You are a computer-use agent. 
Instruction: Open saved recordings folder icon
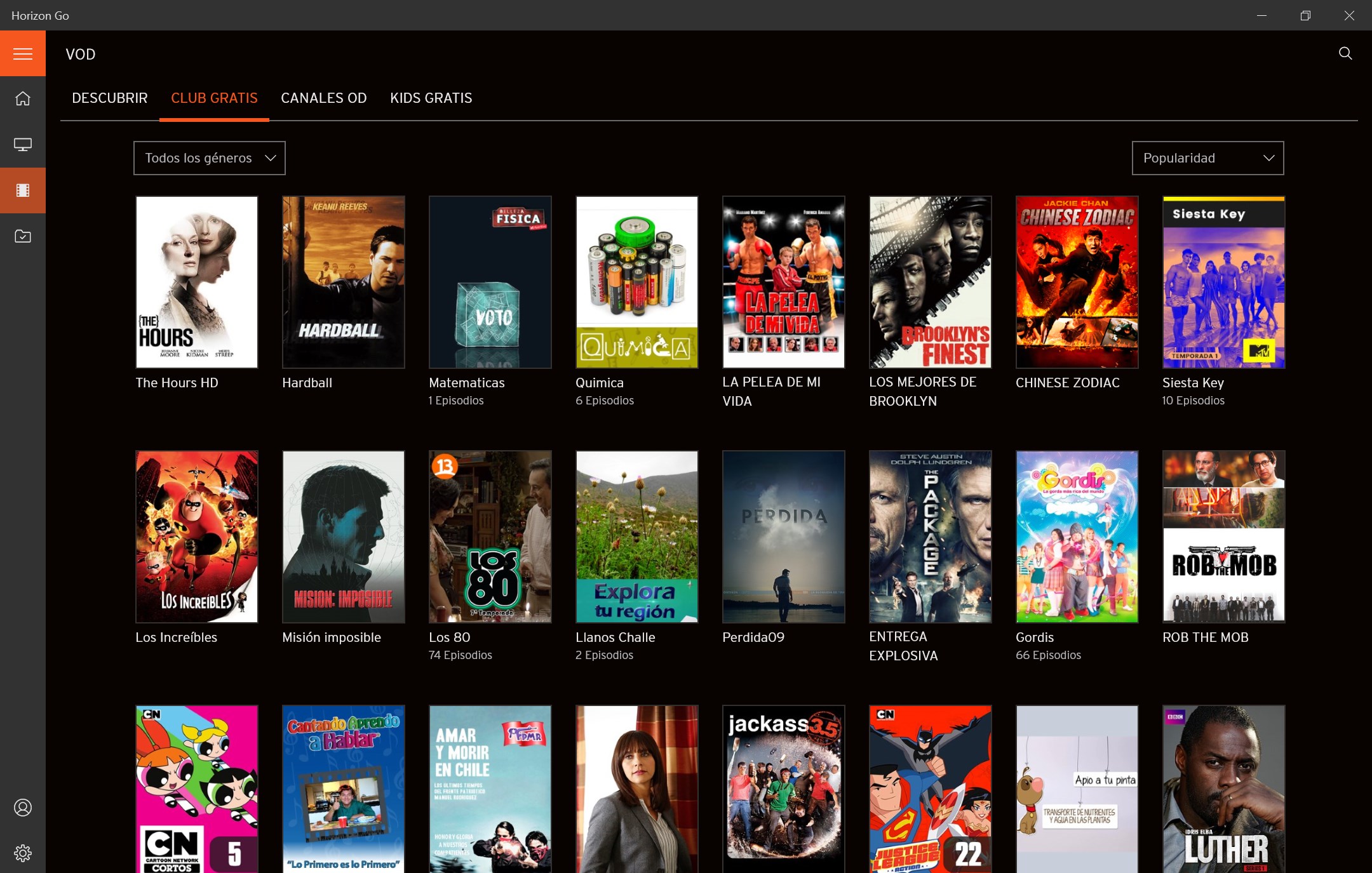tap(23, 236)
